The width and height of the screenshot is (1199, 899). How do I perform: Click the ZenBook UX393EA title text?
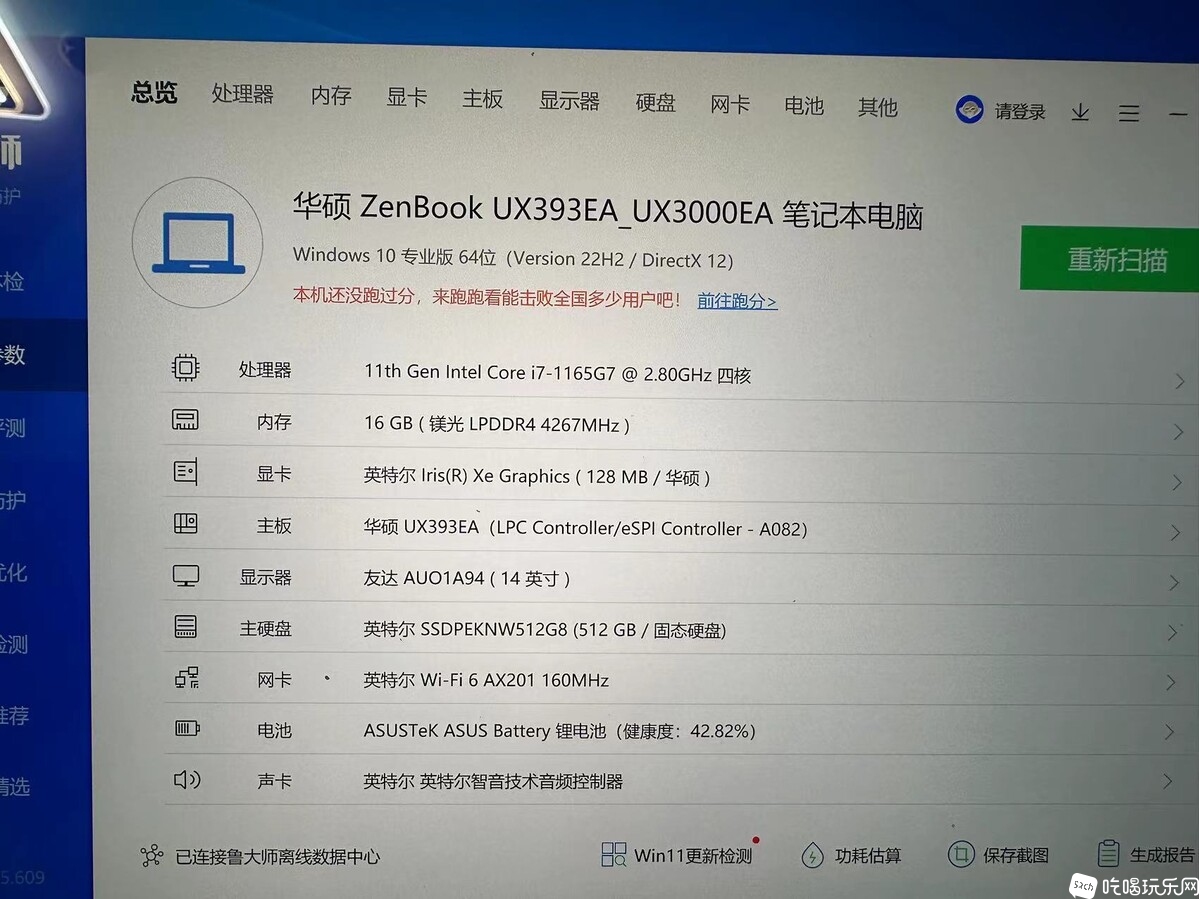pos(608,210)
